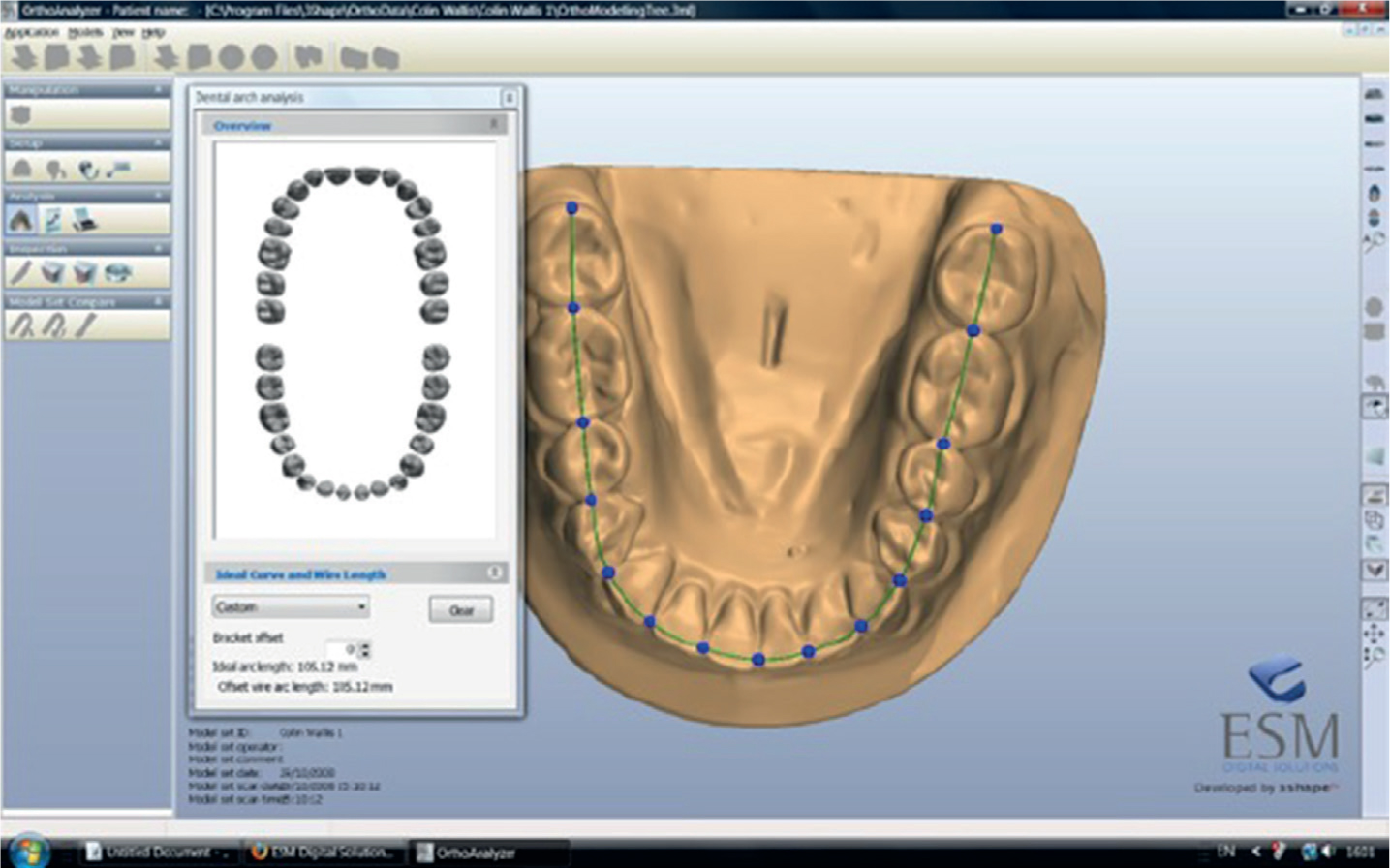
Task: Increase the Bracket offset with the up arrow
Action: click(365, 645)
